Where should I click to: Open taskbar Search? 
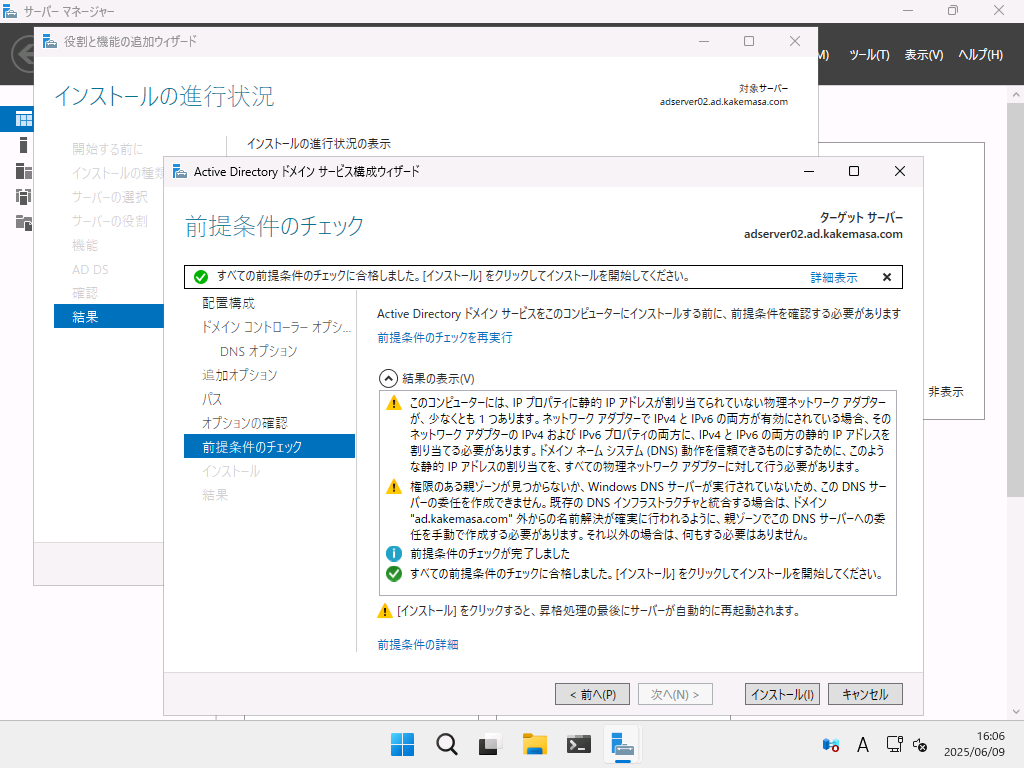pyautogui.click(x=447, y=744)
